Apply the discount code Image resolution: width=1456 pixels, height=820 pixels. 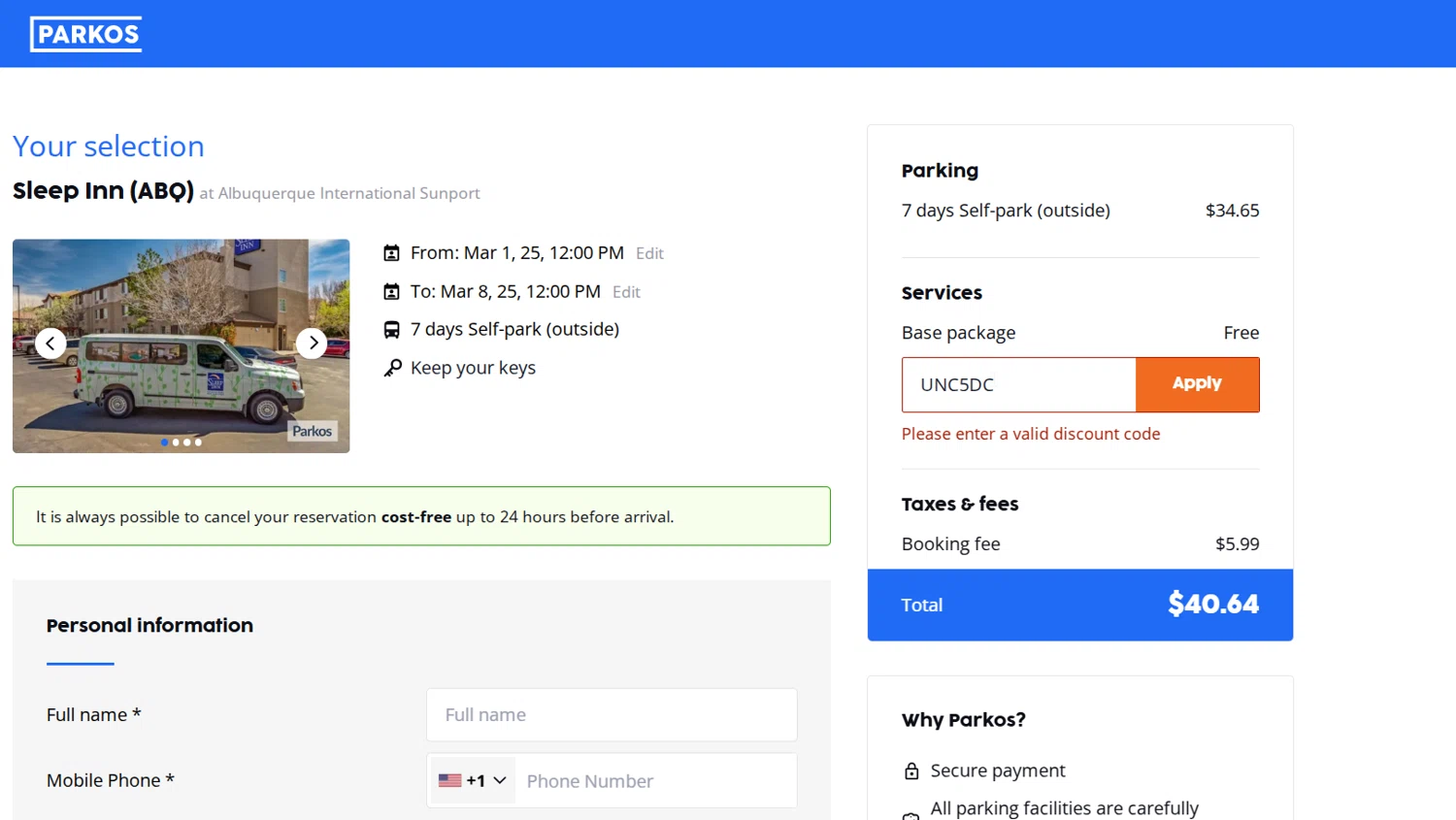coord(1197,384)
